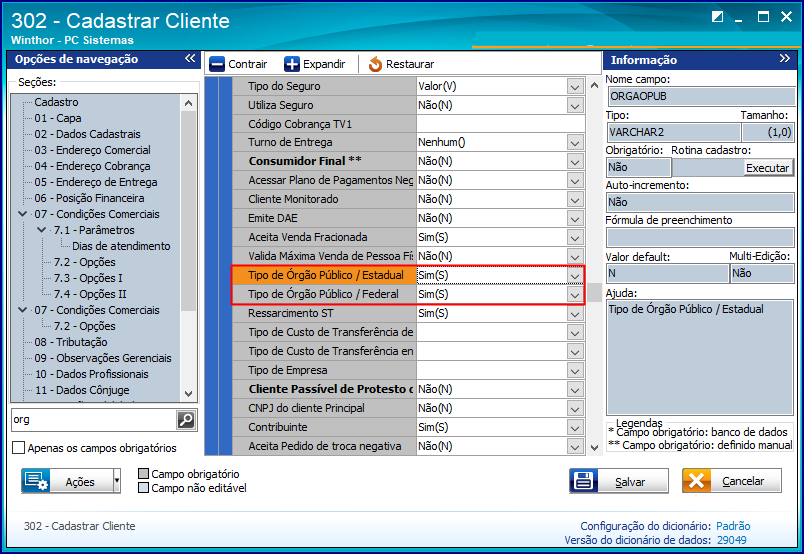Toggle the Campo não editável legend box

pos(144,487)
